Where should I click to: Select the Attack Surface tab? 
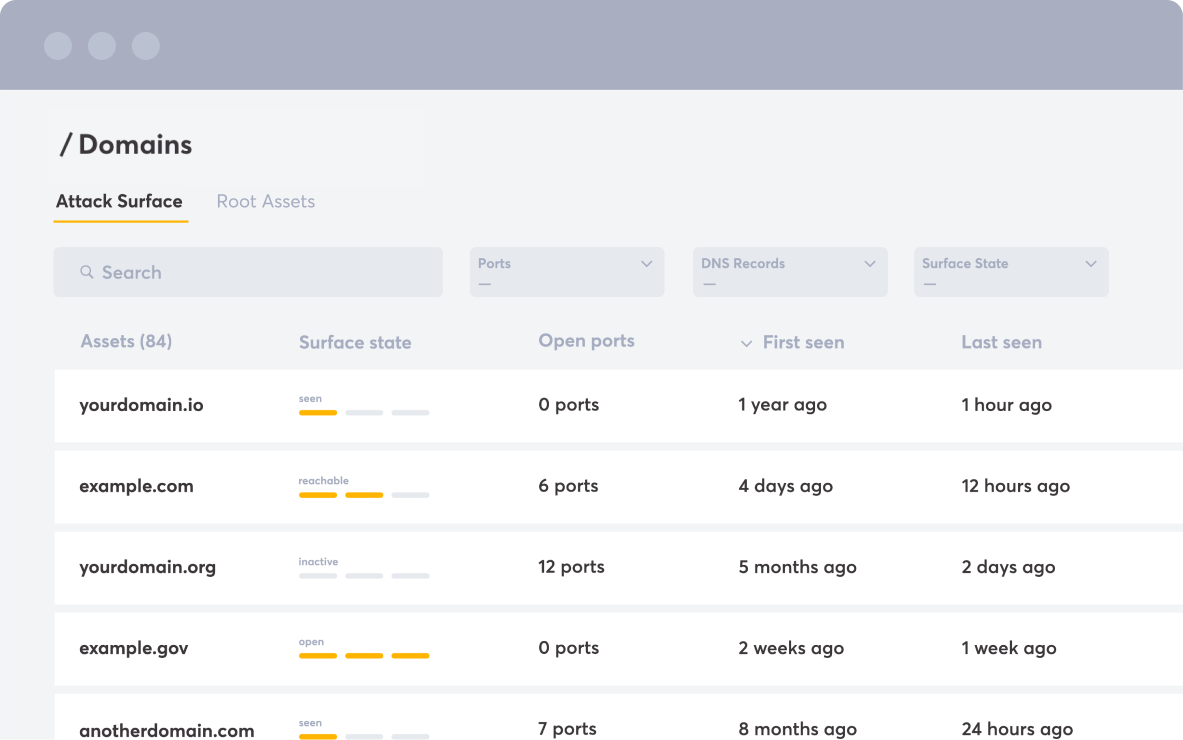click(119, 201)
